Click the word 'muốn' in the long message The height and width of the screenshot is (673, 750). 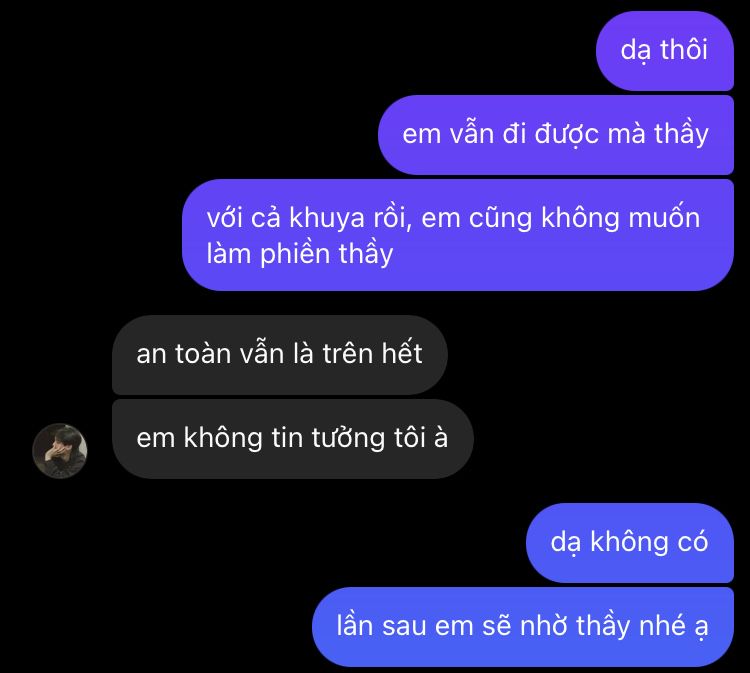664,218
